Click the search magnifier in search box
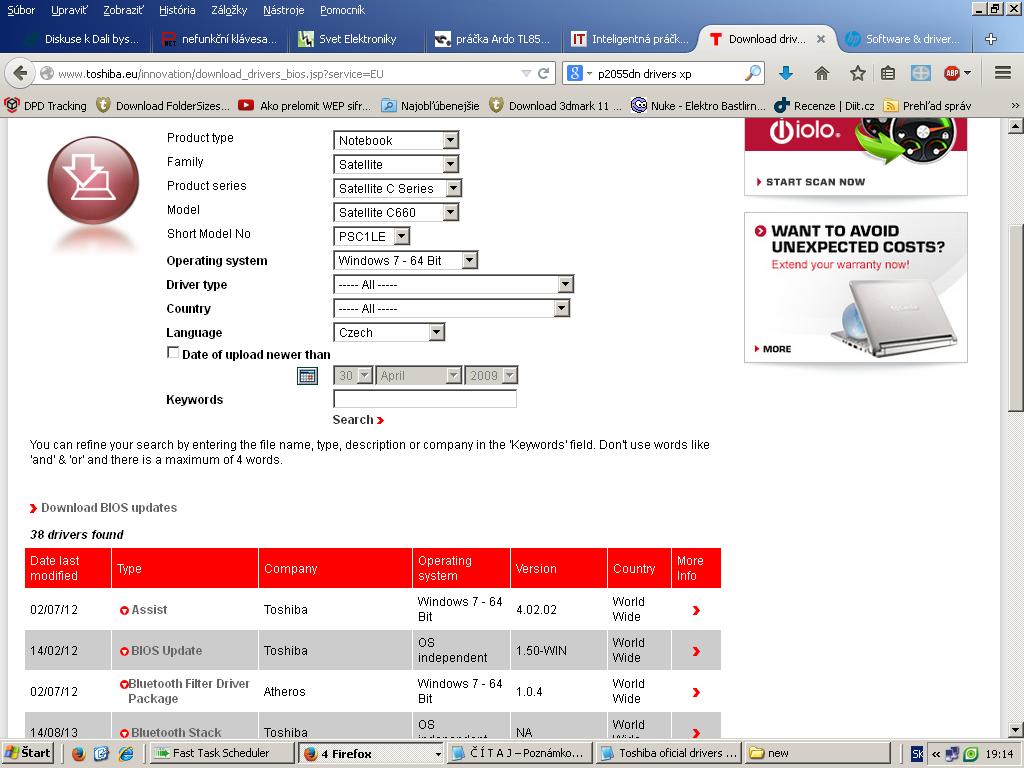 (x=753, y=73)
